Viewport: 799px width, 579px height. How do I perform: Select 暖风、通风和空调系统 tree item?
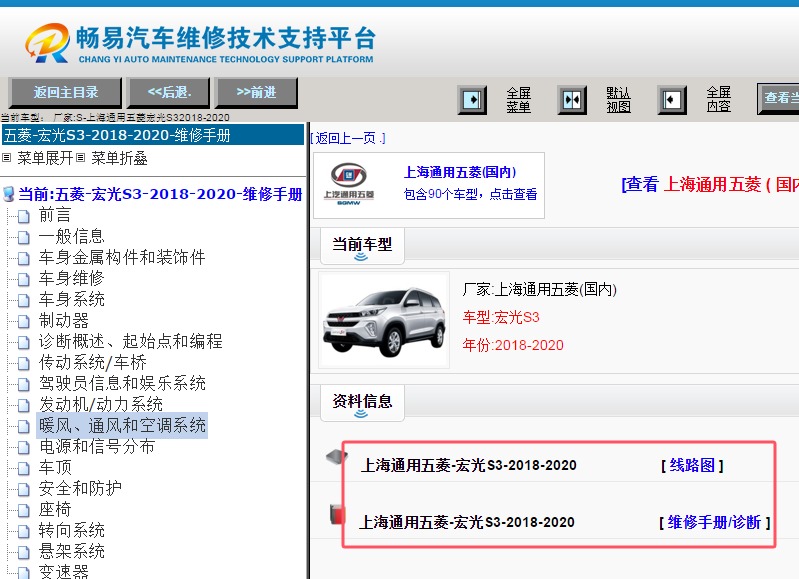(x=122, y=425)
